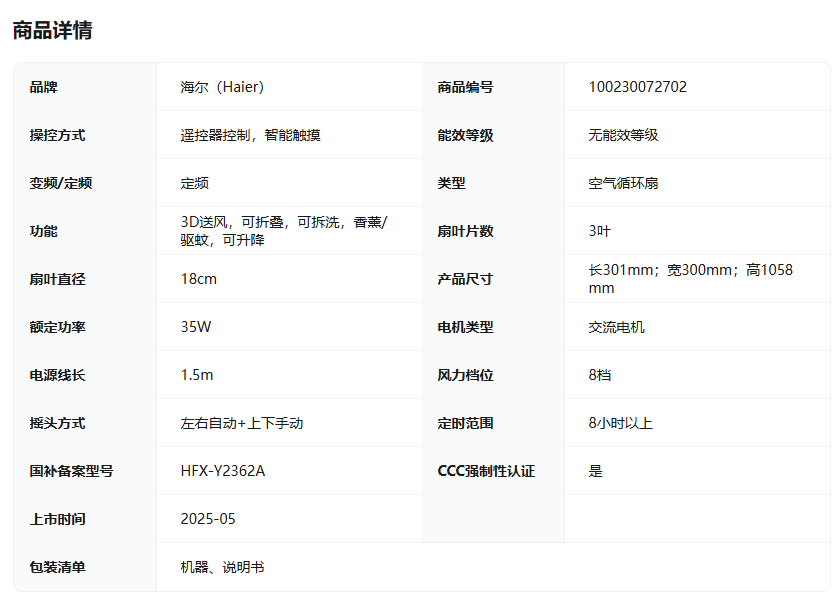Click the 左右自动+上下手动 value

242,423
